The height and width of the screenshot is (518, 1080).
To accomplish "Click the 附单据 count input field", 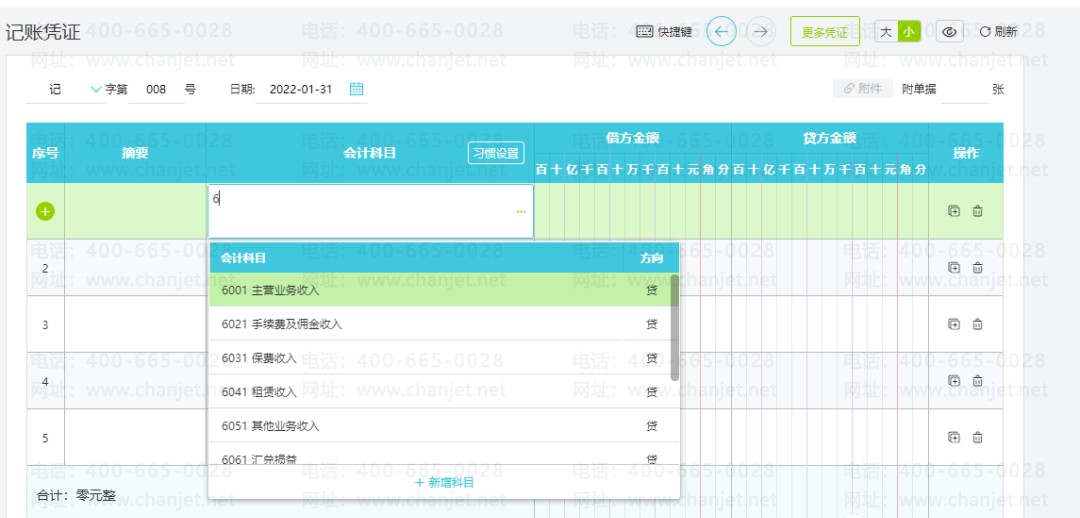I will tap(964, 89).
